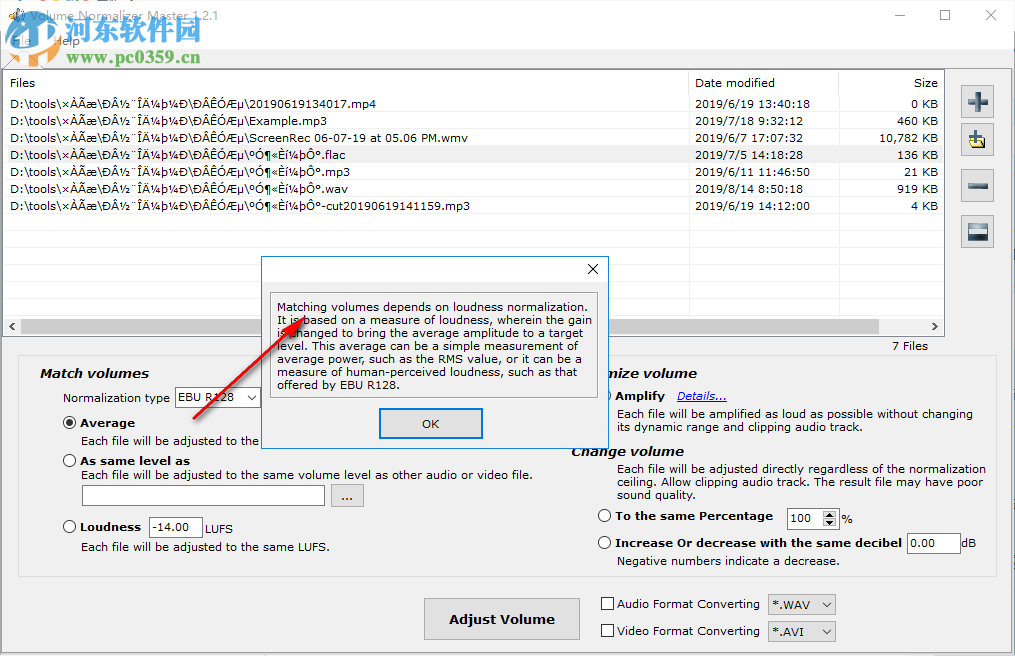The width and height of the screenshot is (1015, 656).
Task: Select the Average normalization radio button
Action: click(x=69, y=423)
